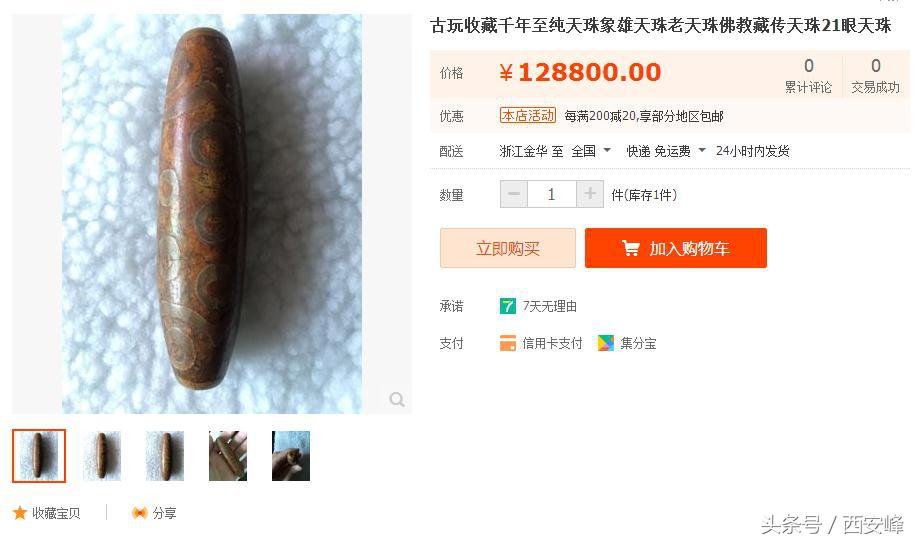Select the second bead thumbnail
916x542 pixels.
click(102, 456)
